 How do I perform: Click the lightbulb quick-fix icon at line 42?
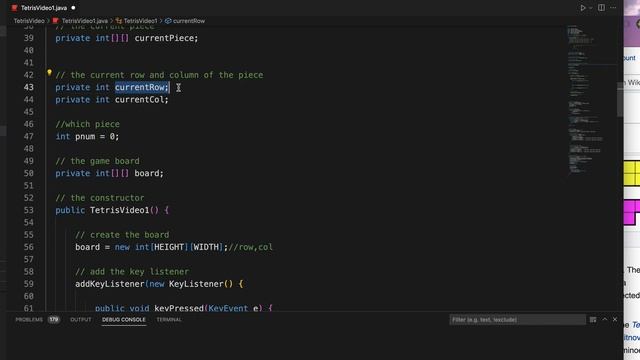[x=49, y=73]
